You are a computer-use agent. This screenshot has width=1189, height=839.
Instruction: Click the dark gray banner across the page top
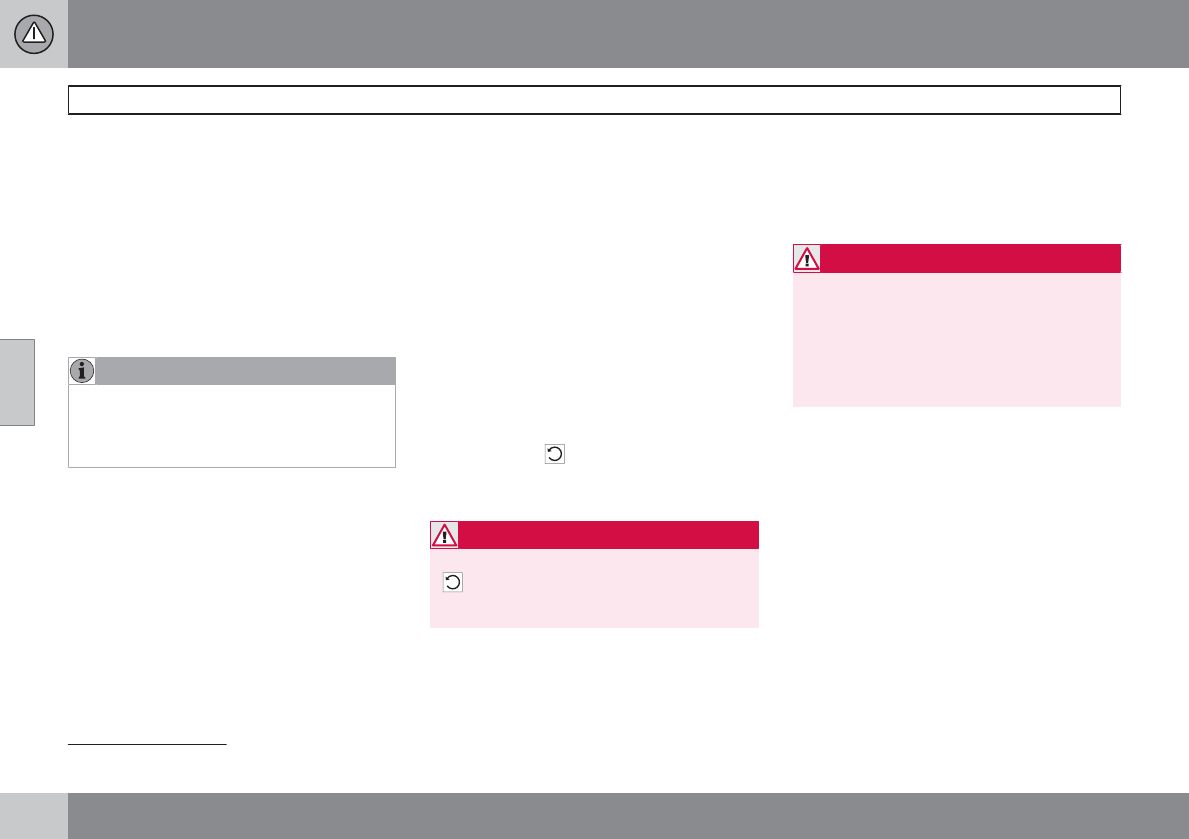point(628,34)
